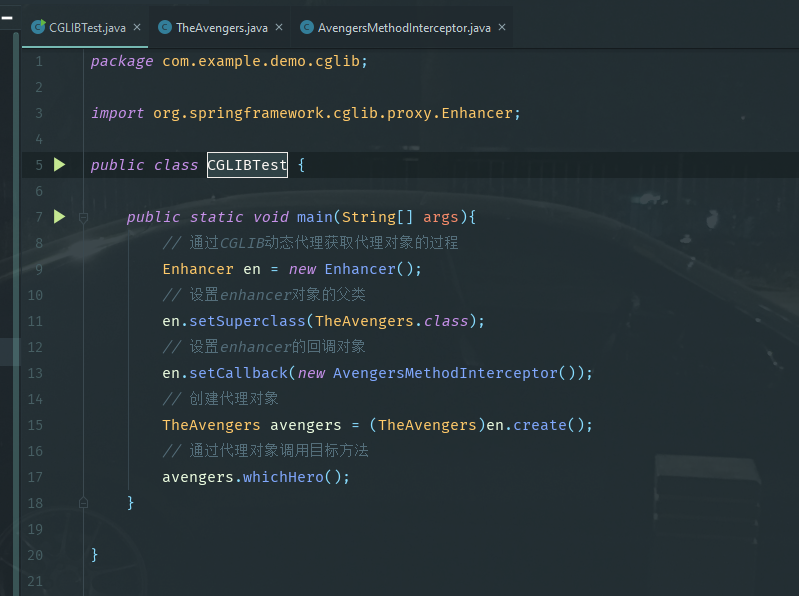The height and width of the screenshot is (596, 799).
Task: Open the TheAvengers.java tab
Action: (x=222, y=28)
